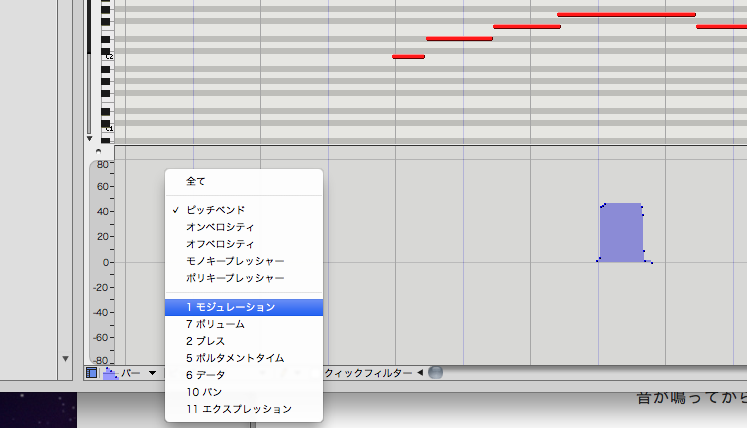747x428 pixels.
Task: Click the controller lane layout icon
Action: (92, 373)
